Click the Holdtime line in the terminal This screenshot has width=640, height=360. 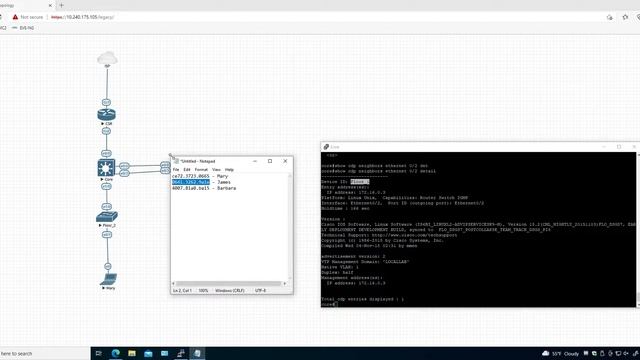(345, 208)
